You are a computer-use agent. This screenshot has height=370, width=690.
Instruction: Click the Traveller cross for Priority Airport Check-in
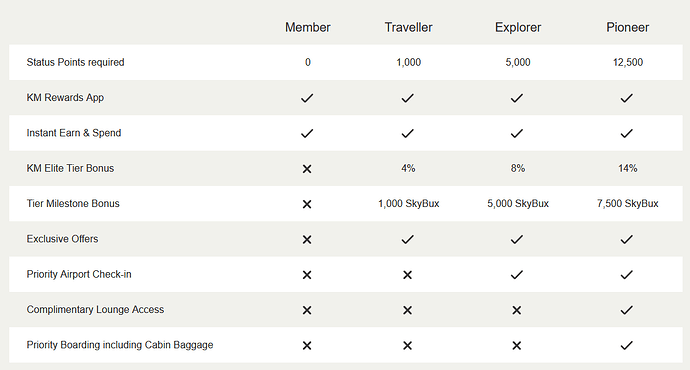pyautogui.click(x=407, y=275)
